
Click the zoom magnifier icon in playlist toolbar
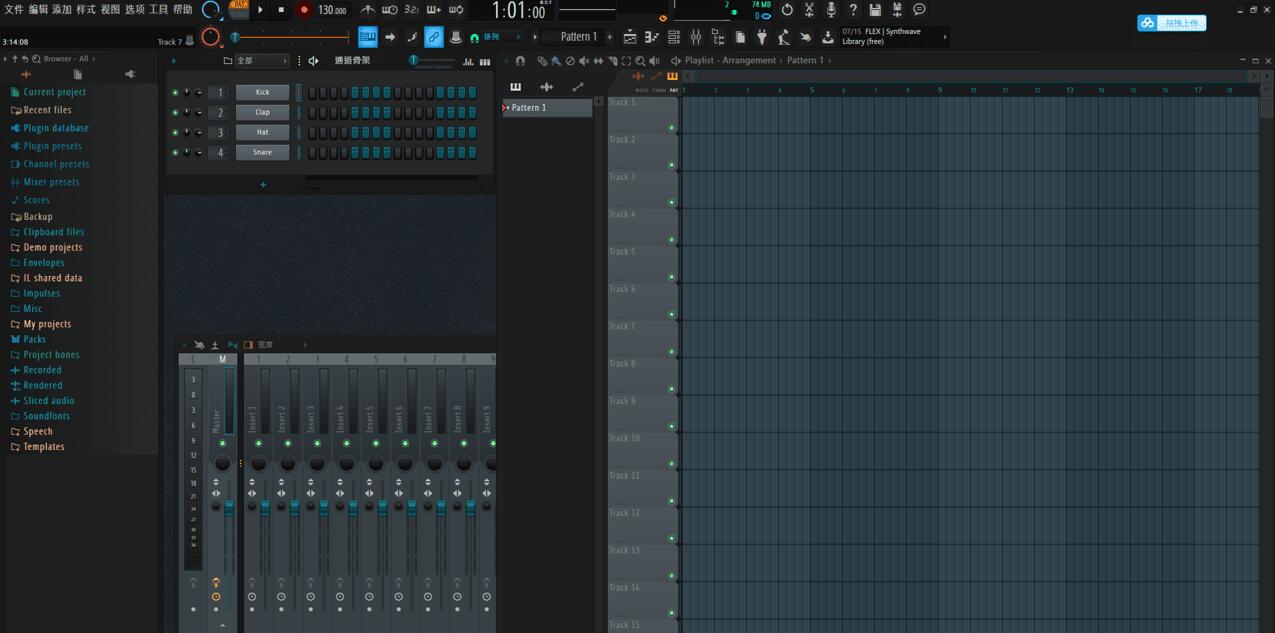(x=640, y=61)
